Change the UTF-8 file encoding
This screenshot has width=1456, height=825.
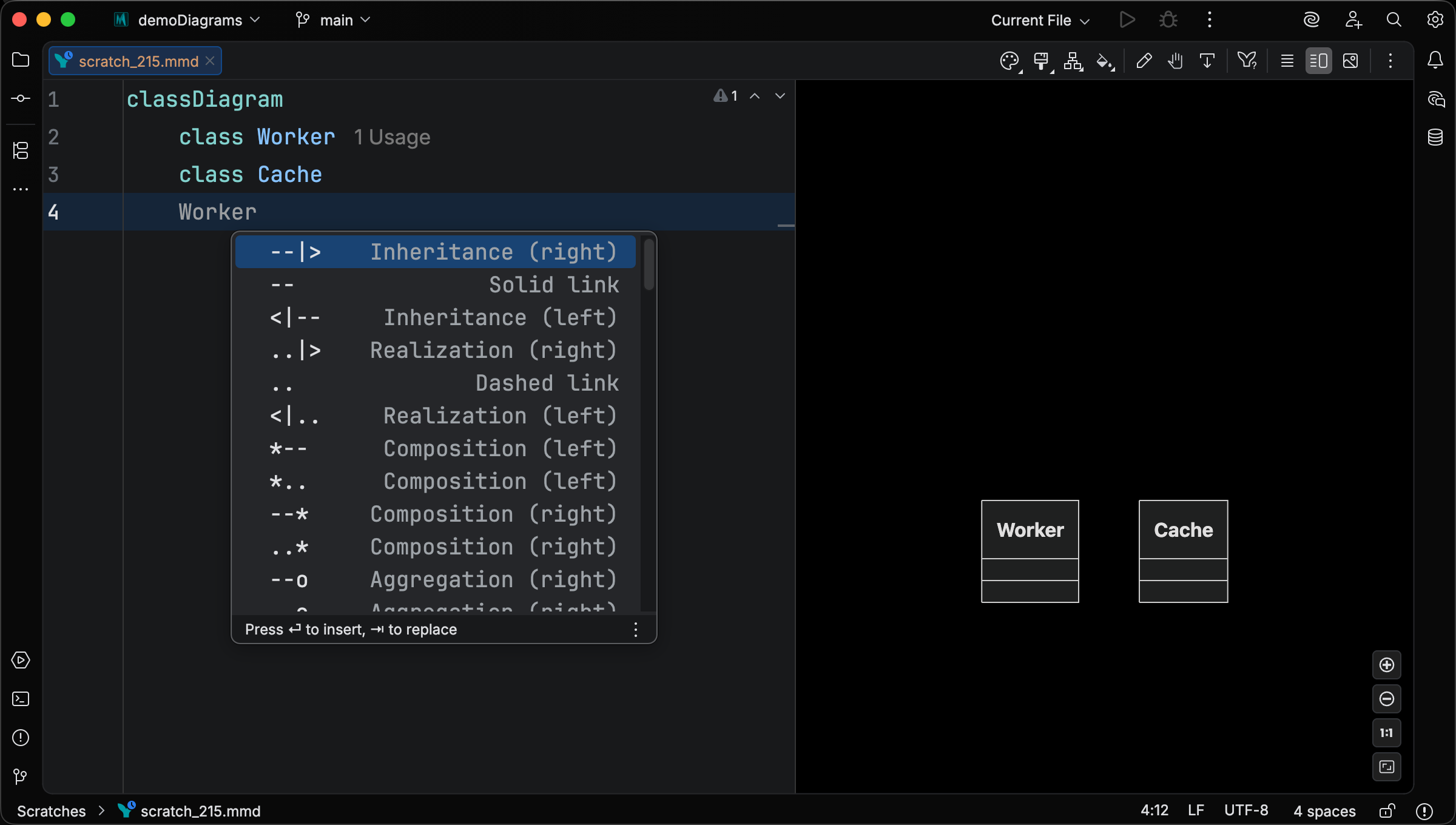pyautogui.click(x=1246, y=811)
